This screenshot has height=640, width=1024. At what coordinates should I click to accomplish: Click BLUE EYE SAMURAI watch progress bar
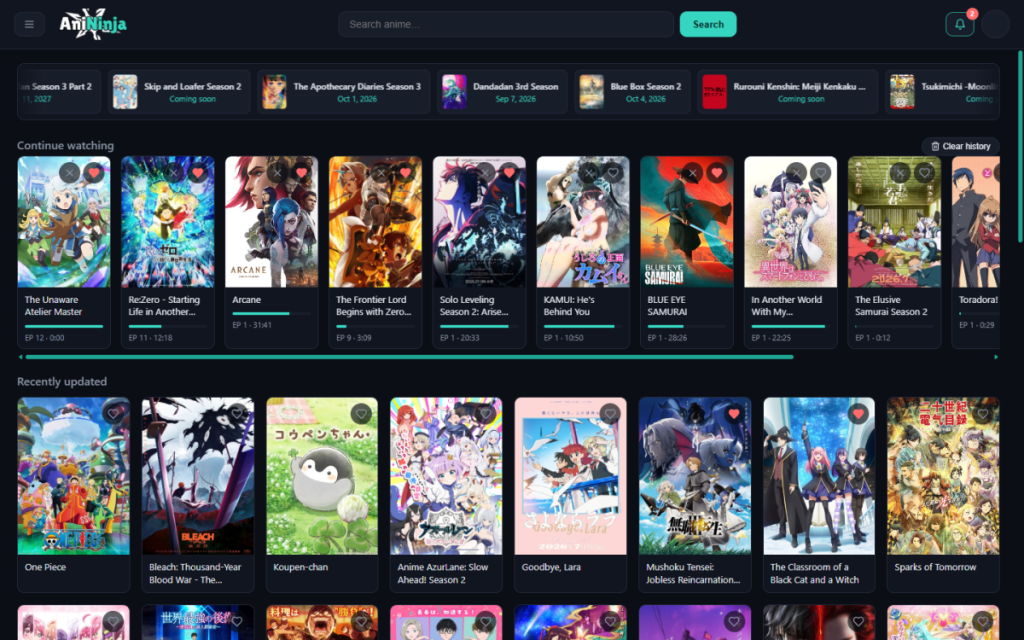pos(686,326)
